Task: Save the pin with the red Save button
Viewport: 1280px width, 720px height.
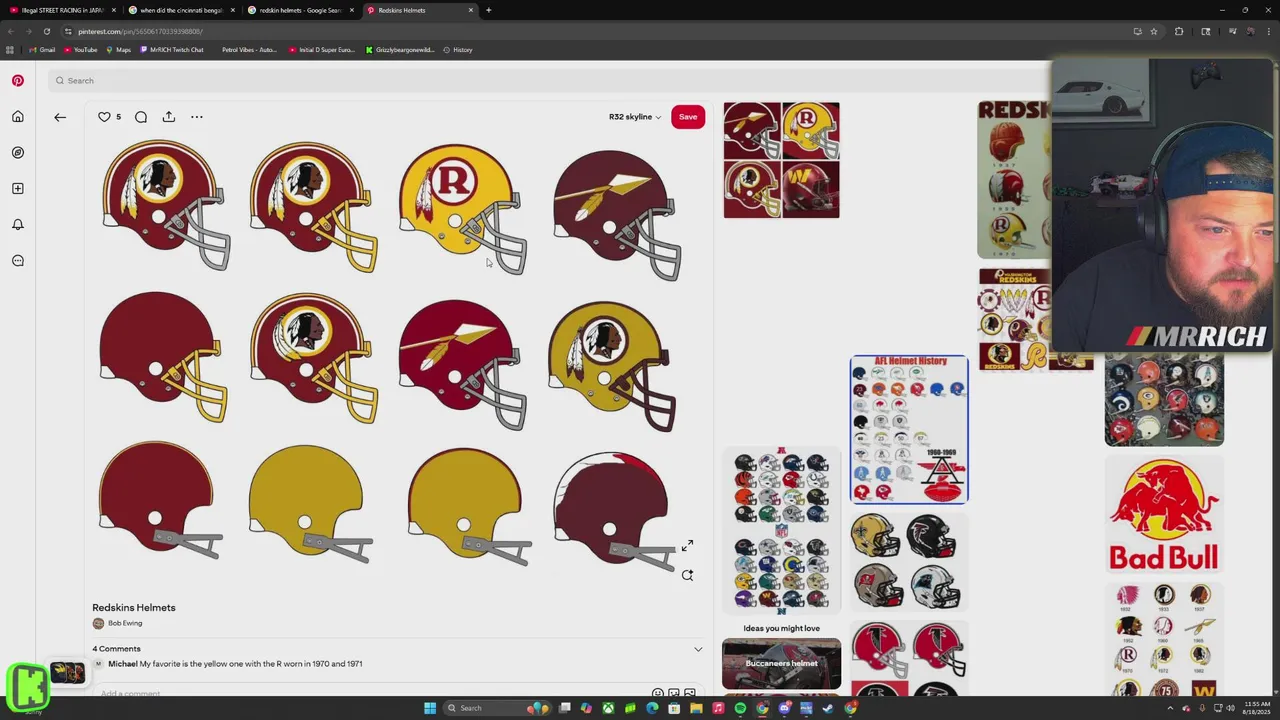Action: pos(688,117)
